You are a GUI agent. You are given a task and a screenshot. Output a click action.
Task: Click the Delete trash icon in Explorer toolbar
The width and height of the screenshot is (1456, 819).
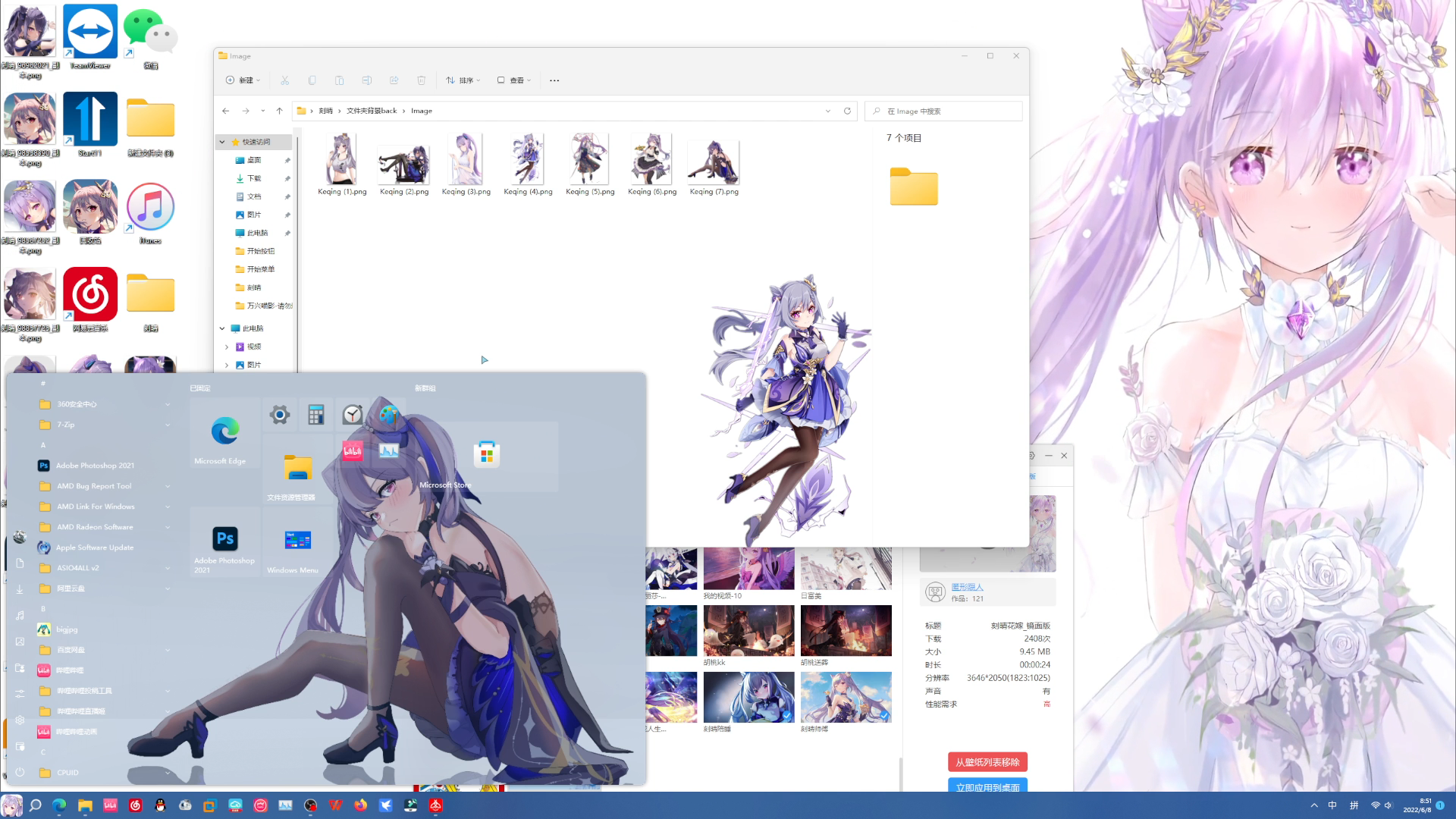pyautogui.click(x=421, y=80)
